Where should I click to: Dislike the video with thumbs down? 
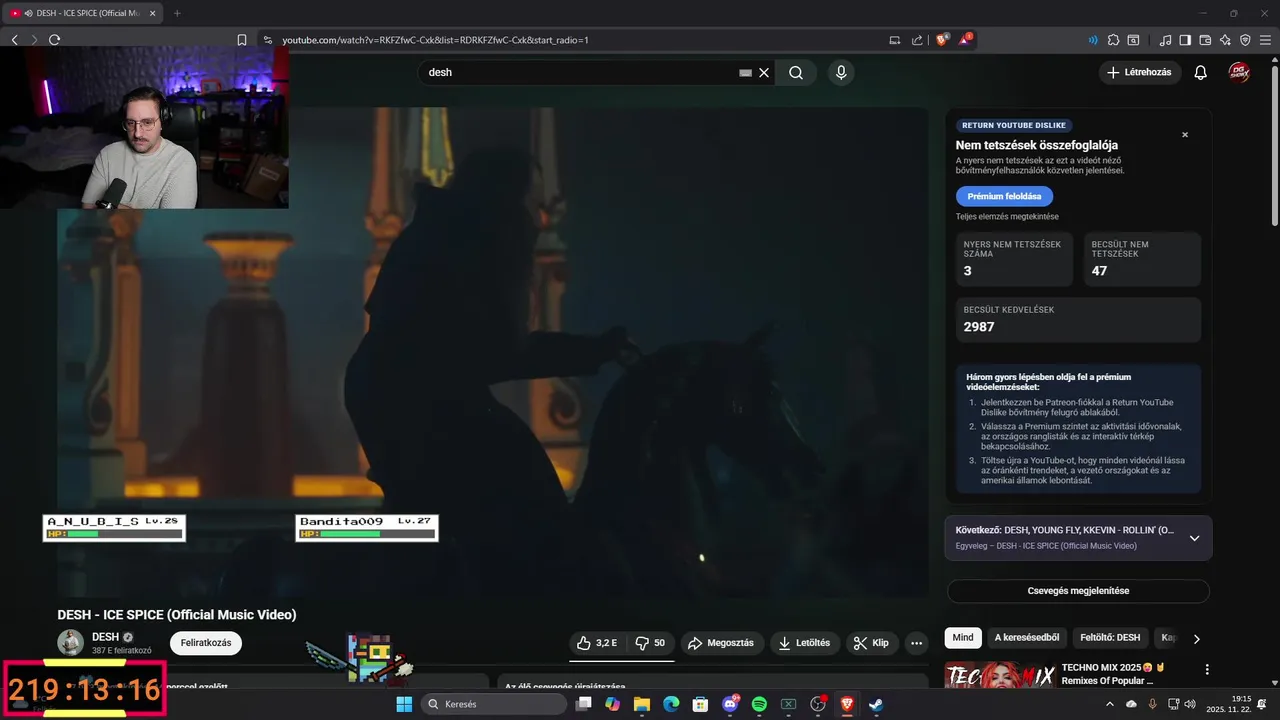click(x=651, y=643)
